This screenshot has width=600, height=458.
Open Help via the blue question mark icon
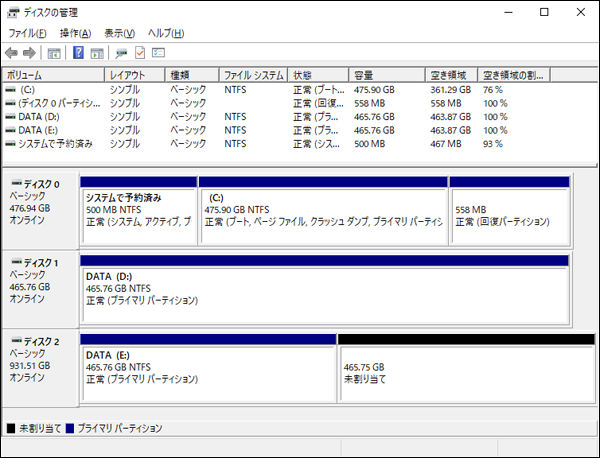pos(78,52)
